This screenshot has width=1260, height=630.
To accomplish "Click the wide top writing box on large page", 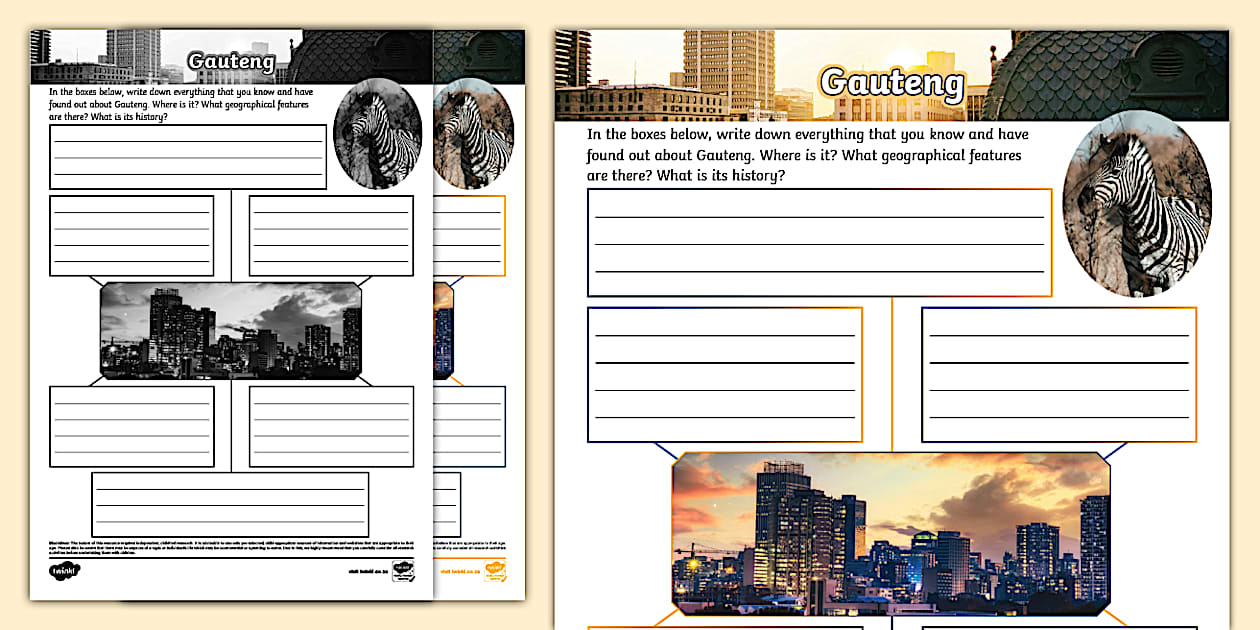I will click(x=819, y=243).
